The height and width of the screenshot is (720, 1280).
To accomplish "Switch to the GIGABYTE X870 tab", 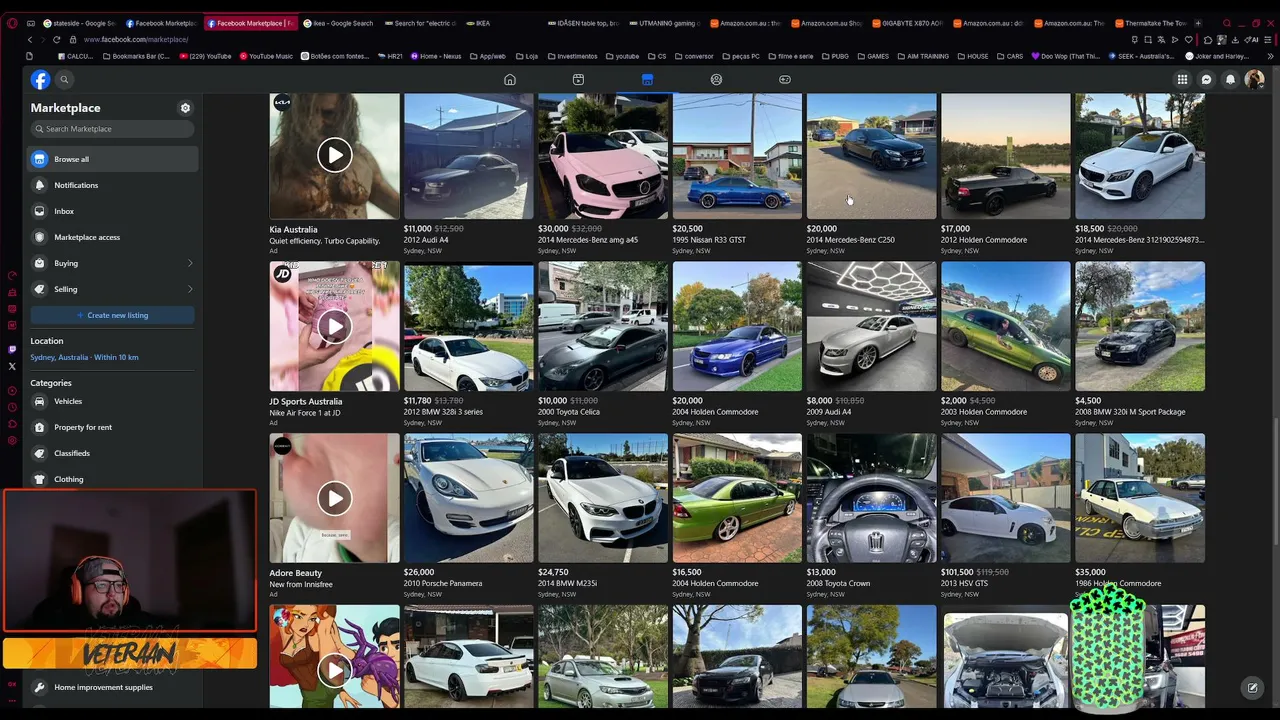I will (x=908, y=23).
